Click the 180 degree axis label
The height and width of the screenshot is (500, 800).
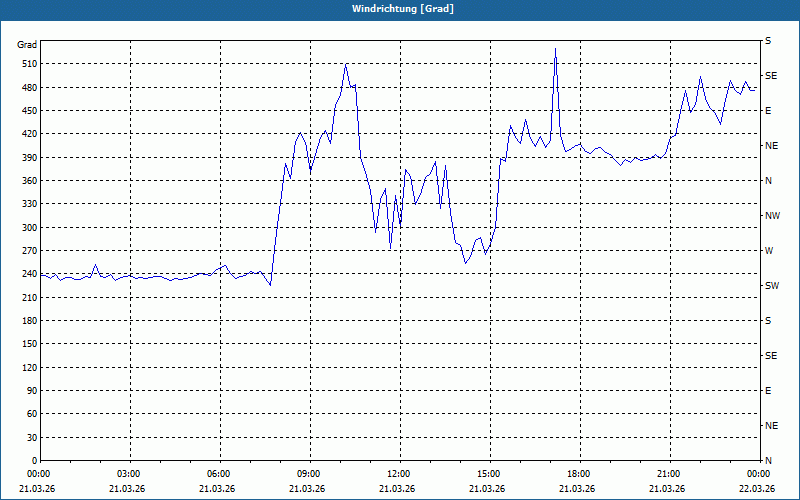[30, 321]
